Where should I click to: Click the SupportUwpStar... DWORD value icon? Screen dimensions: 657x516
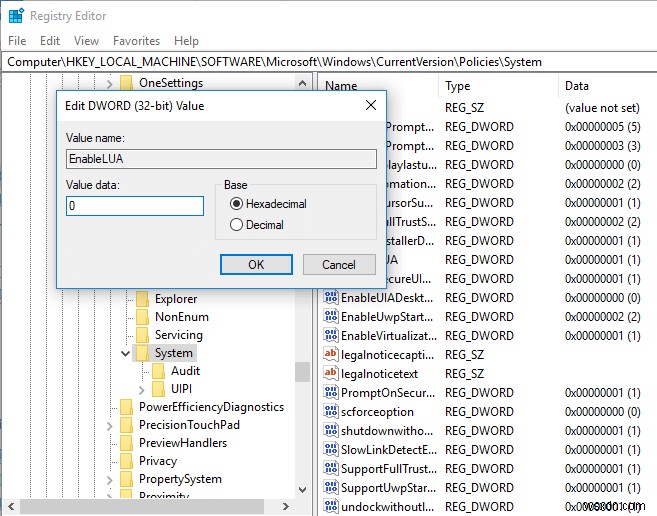coord(331,487)
